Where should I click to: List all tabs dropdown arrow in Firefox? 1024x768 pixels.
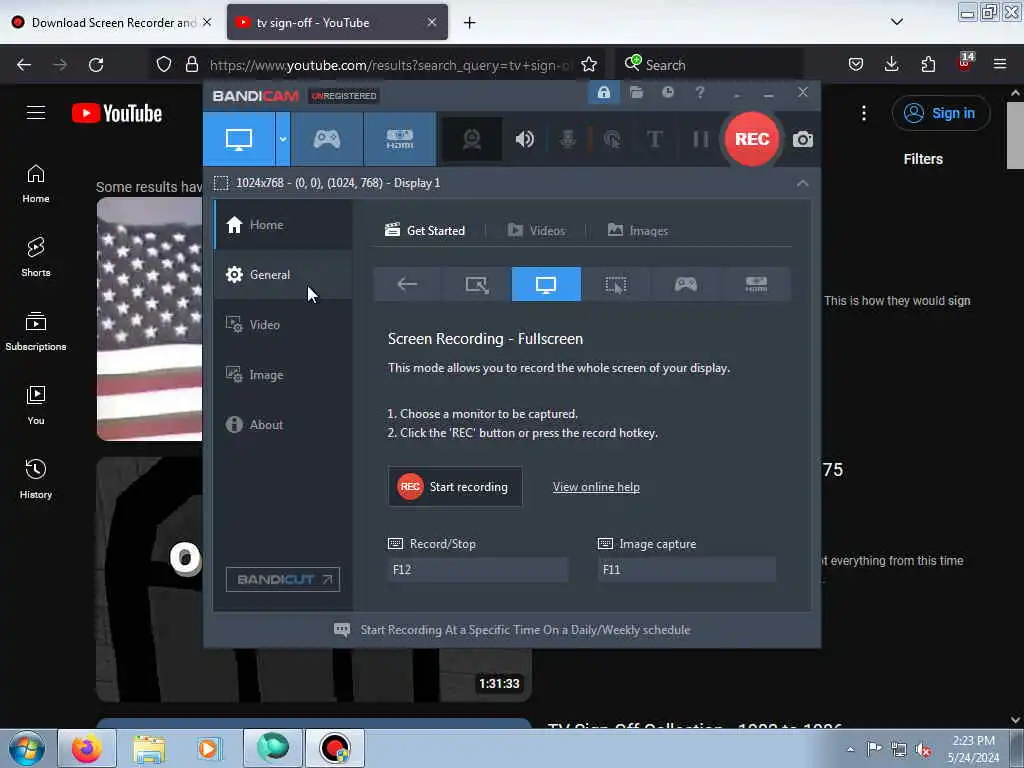(x=897, y=22)
